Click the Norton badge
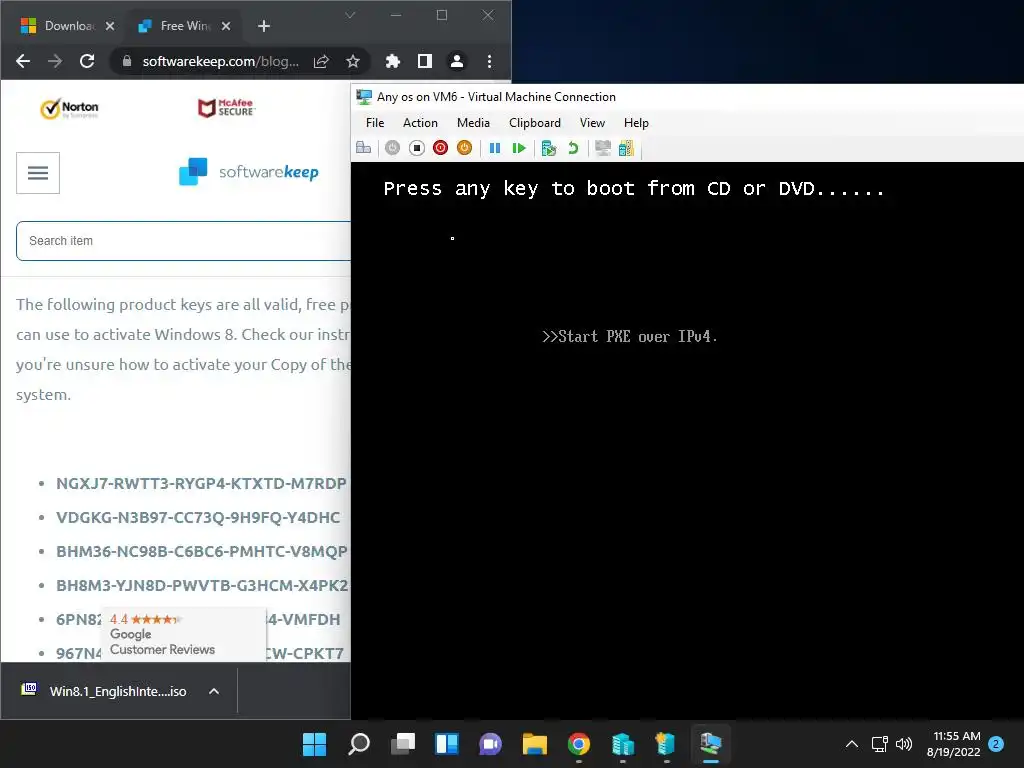 [x=69, y=108]
